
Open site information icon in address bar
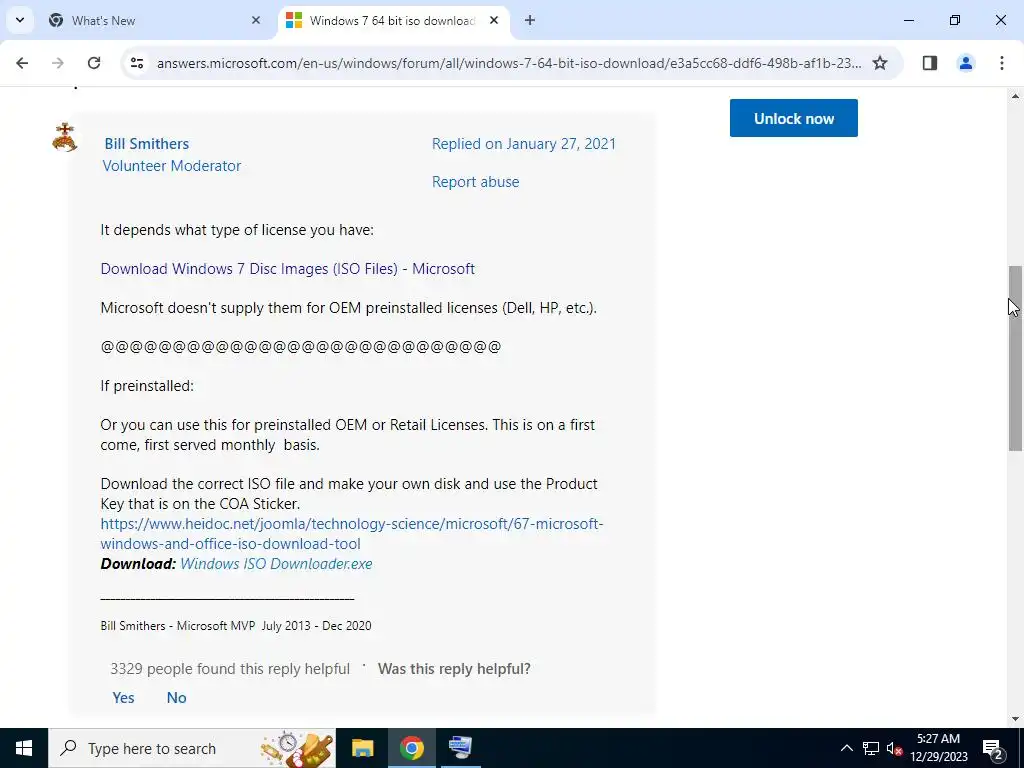(x=136, y=63)
